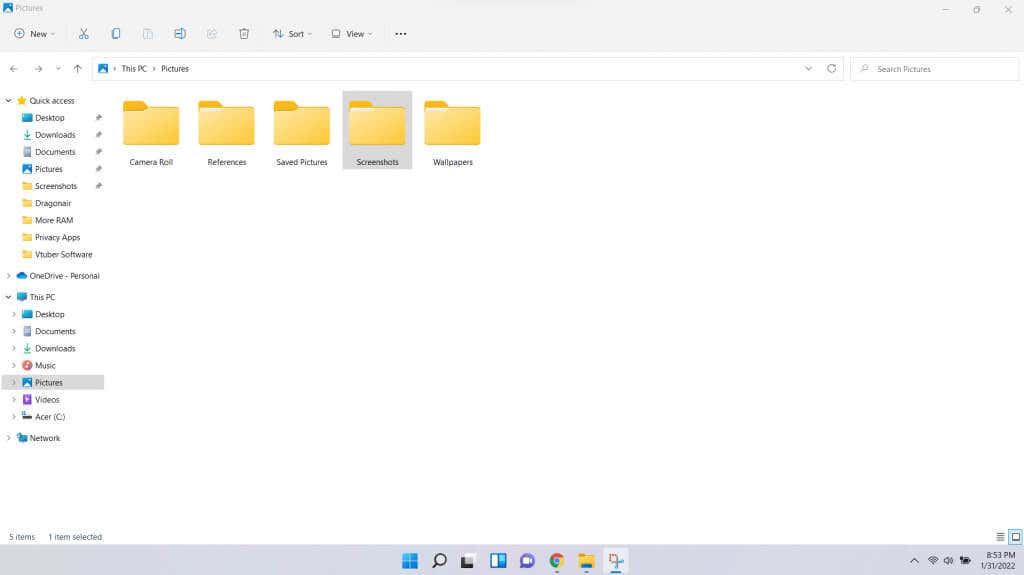Navigate back with the Back arrow

tap(14, 69)
